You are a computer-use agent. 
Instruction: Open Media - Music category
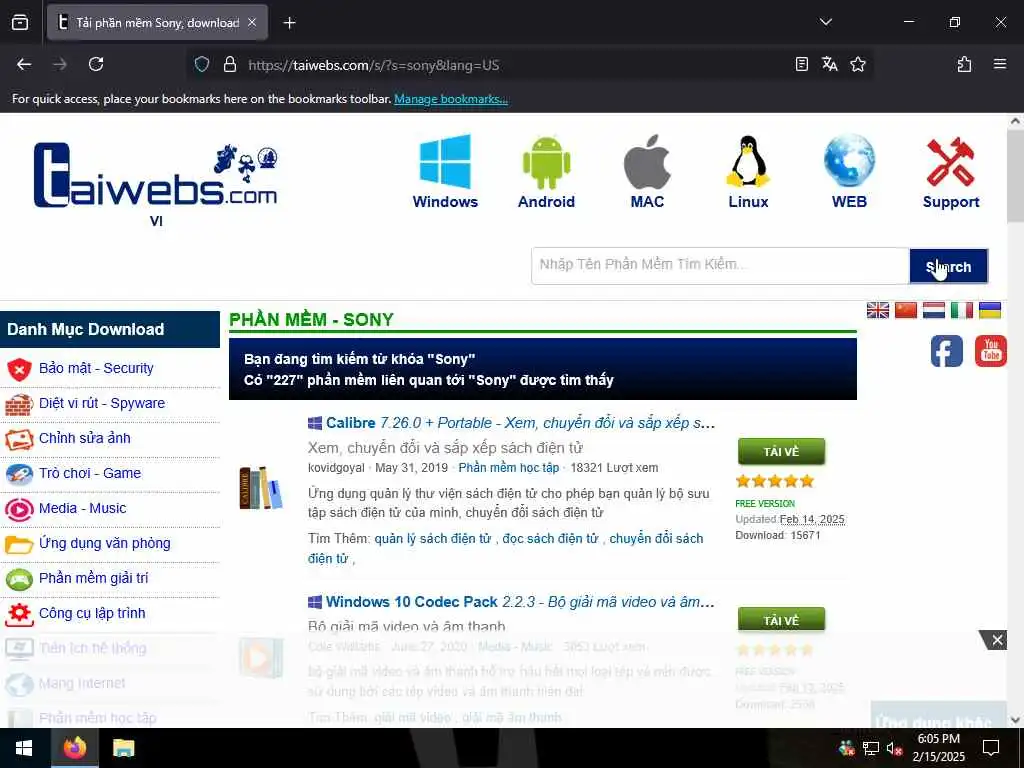(x=82, y=508)
